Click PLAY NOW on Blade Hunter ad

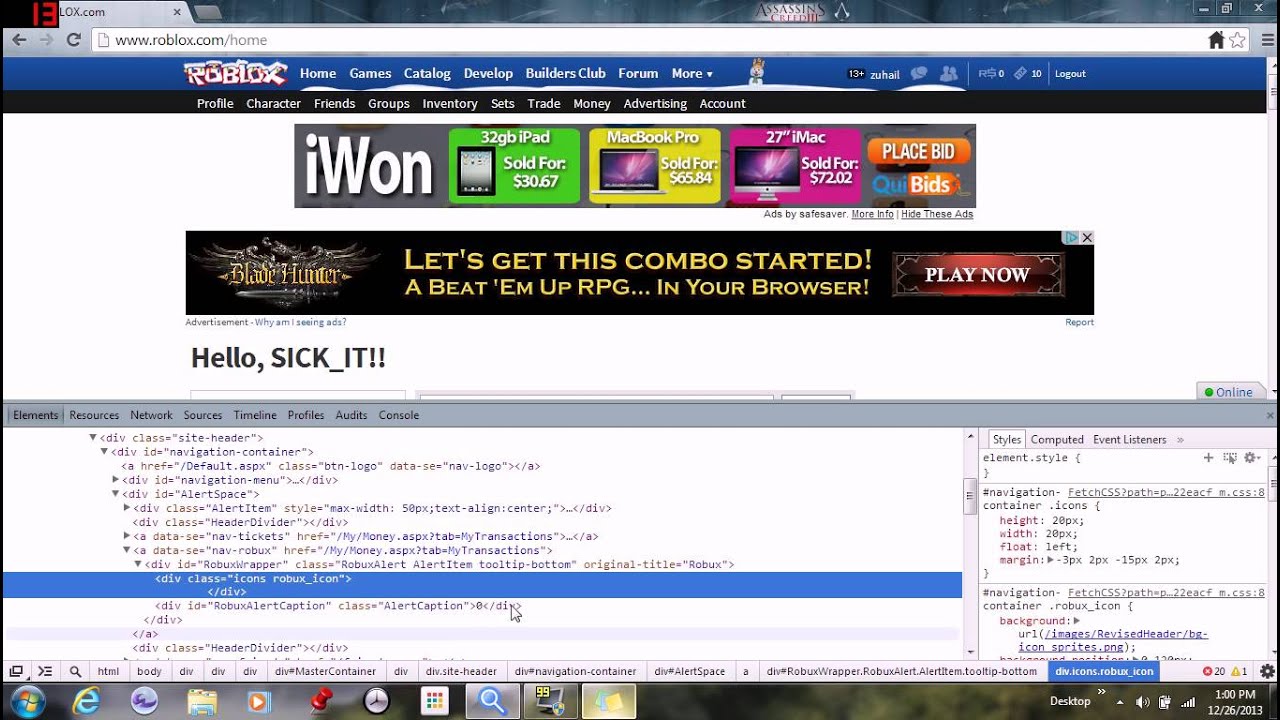tap(977, 274)
